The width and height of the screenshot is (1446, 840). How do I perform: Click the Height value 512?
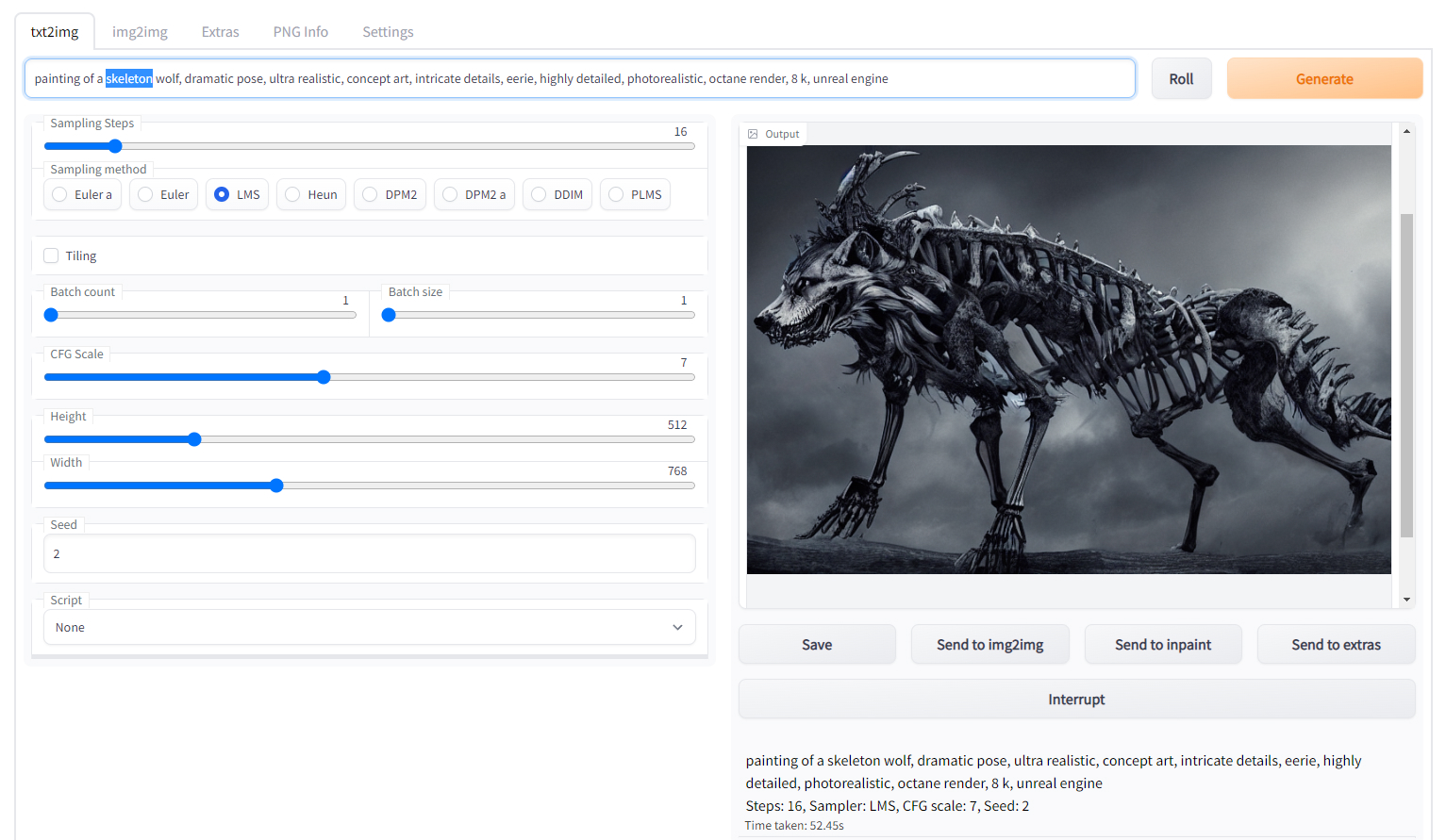coord(677,425)
